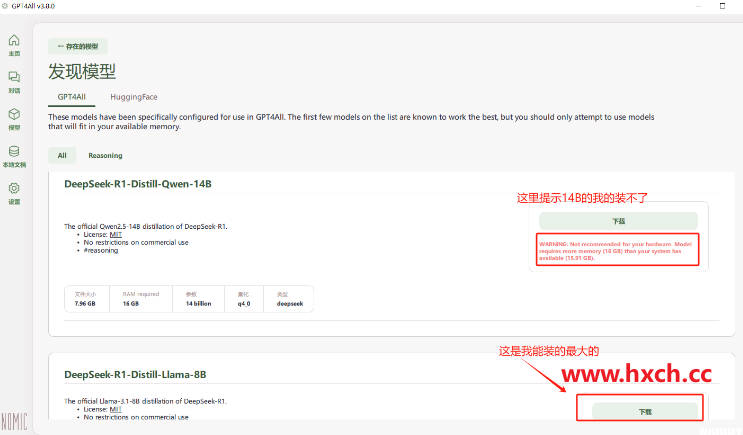The width and height of the screenshot is (743, 435).
Task: Click 'The official Llama-3.1-8B distillation' description
Action: coord(145,401)
